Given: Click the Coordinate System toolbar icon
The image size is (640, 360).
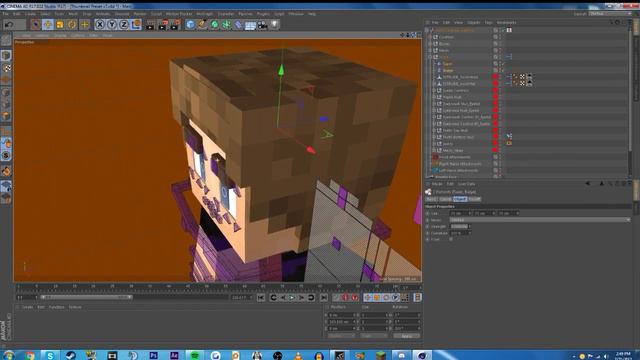Looking at the screenshot, I should pyautogui.click(x=136, y=24).
